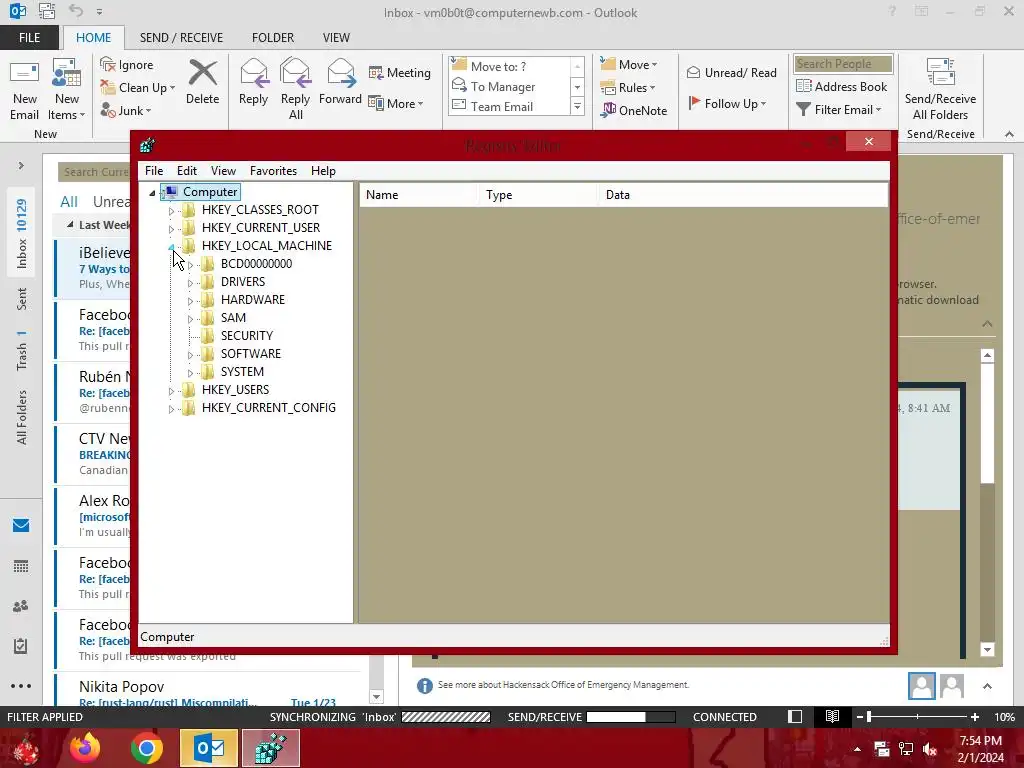Open the muted volume tray icon
Image resolution: width=1024 pixels, height=768 pixels.
coord(930,749)
